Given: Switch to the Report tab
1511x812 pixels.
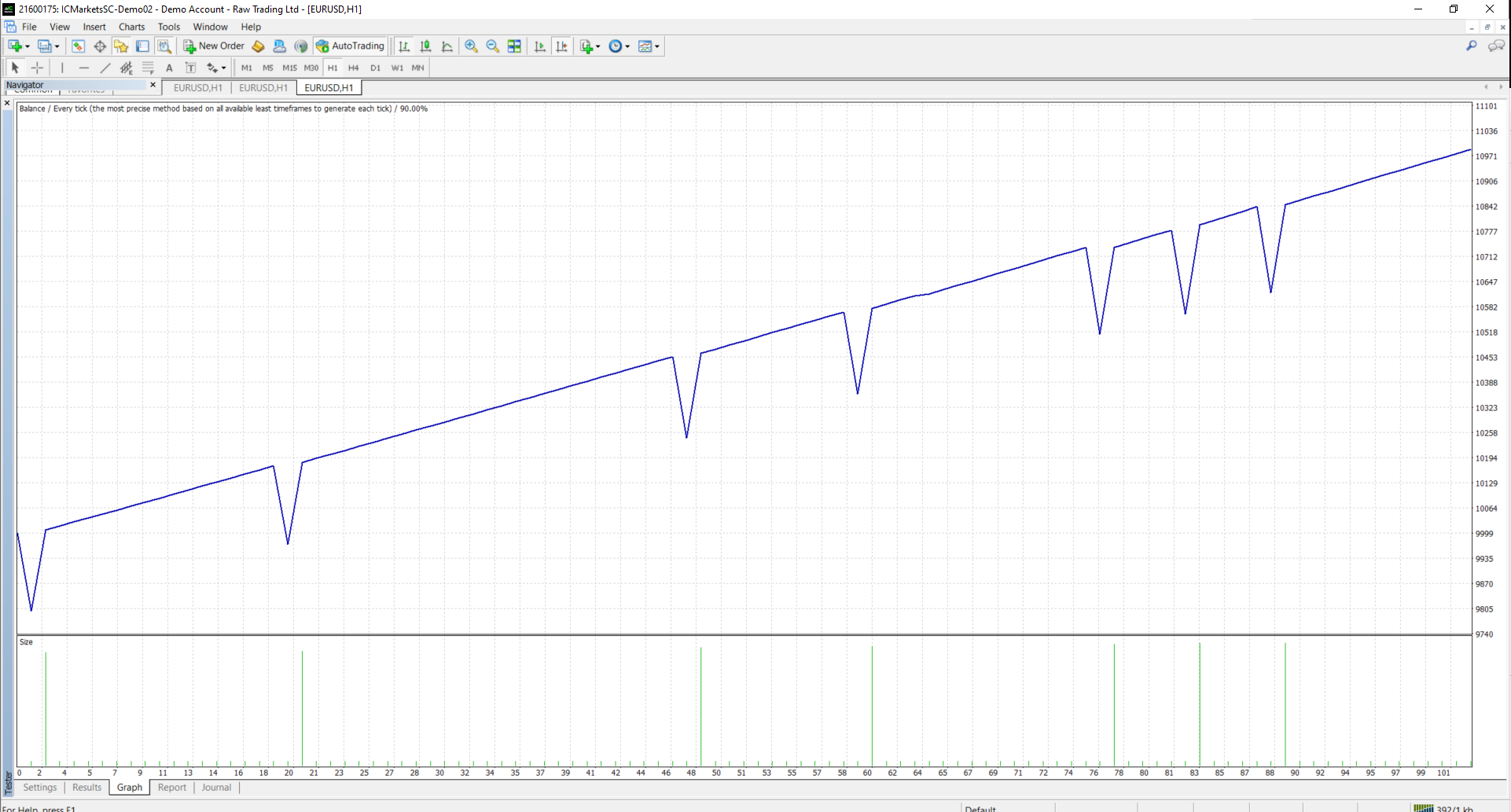Looking at the screenshot, I should tap(172, 787).
